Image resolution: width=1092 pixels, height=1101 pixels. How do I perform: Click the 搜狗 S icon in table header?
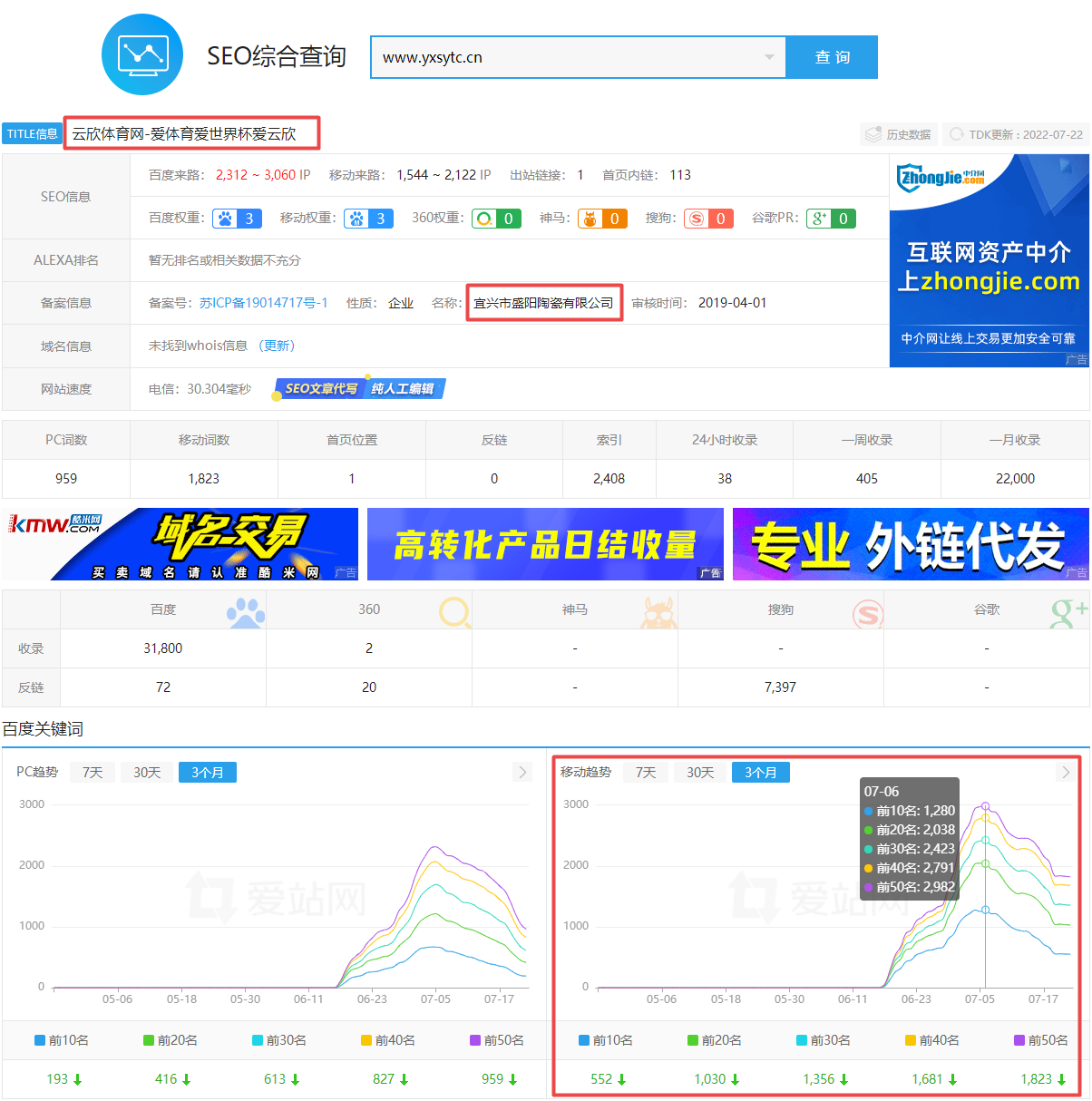click(x=868, y=614)
